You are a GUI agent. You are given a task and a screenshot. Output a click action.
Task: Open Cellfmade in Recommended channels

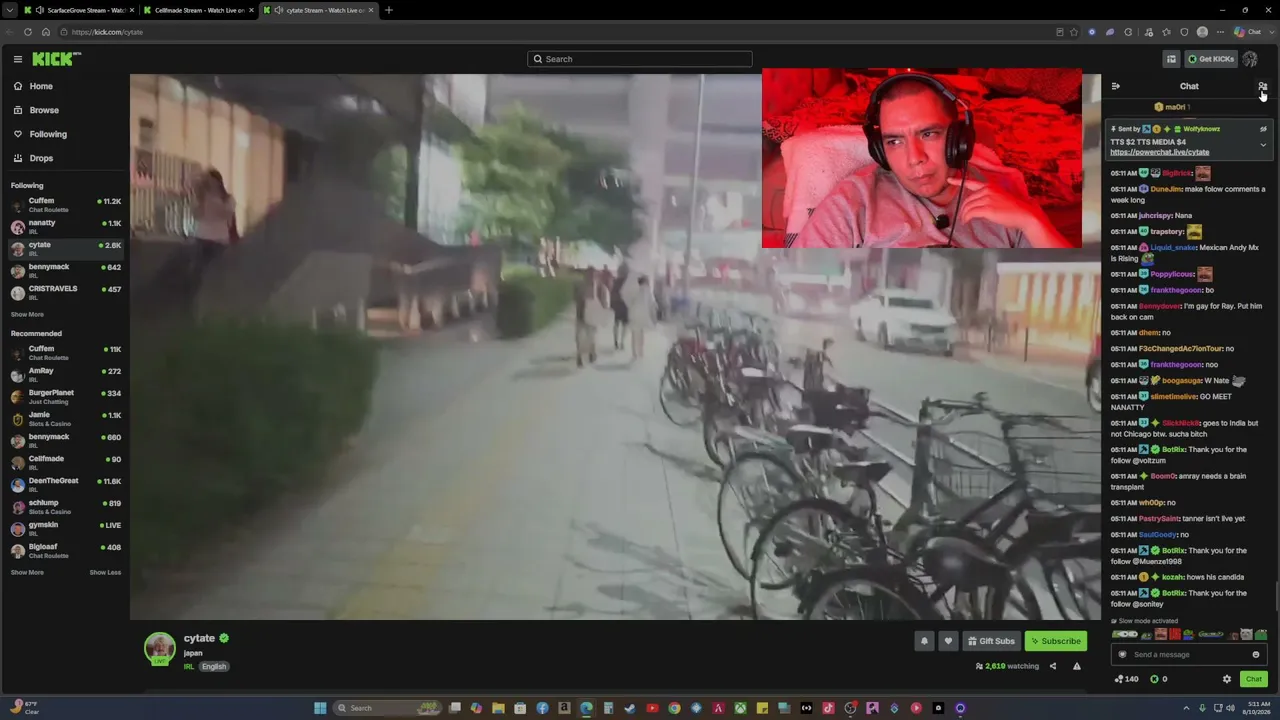(x=66, y=463)
